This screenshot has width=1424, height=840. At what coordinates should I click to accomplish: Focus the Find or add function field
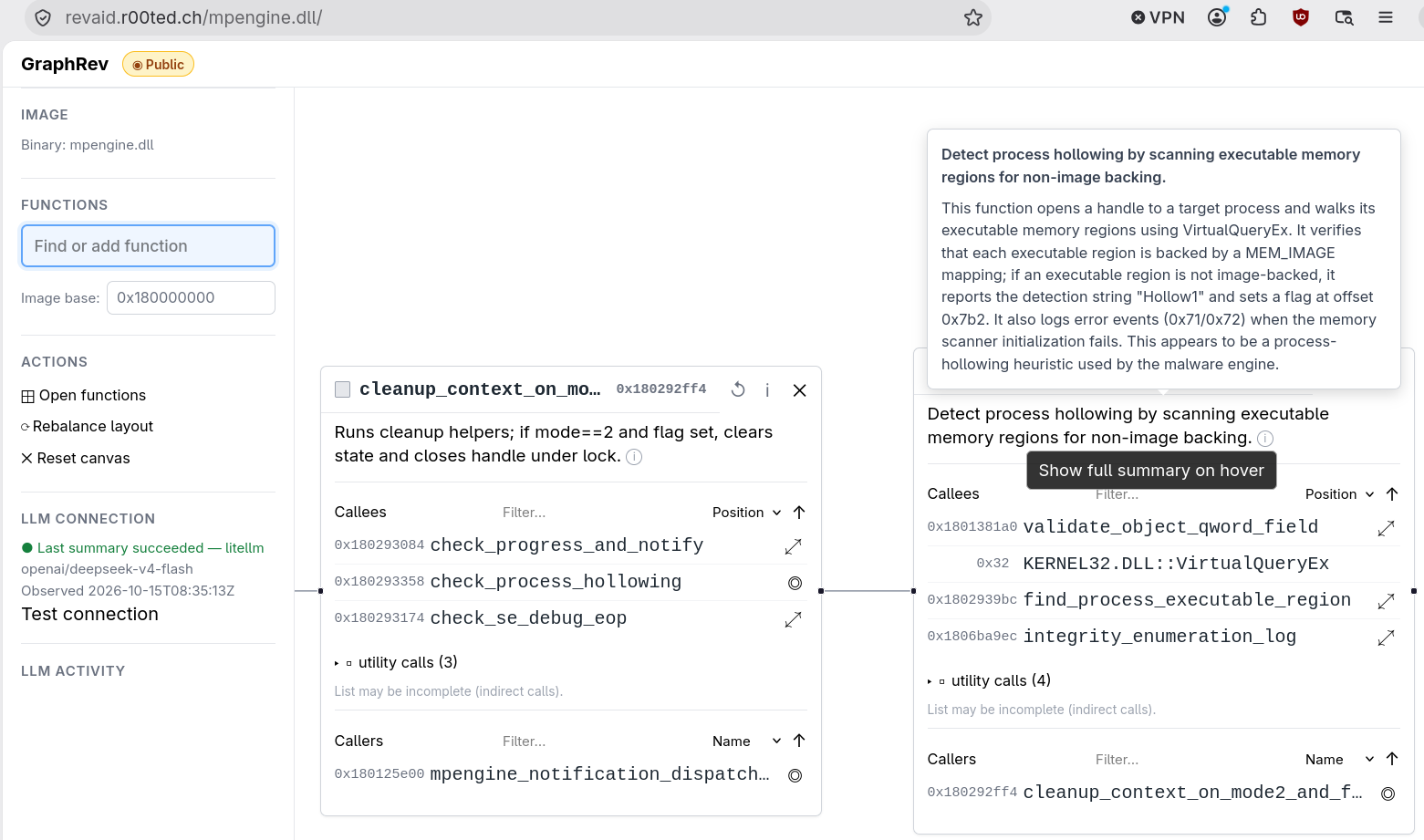(148, 246)
